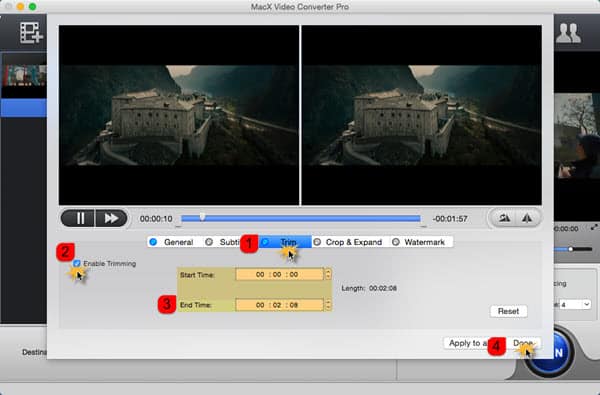Select the General tab
The width and height of the screenshot is (600, 395).
tap(171, 242)
